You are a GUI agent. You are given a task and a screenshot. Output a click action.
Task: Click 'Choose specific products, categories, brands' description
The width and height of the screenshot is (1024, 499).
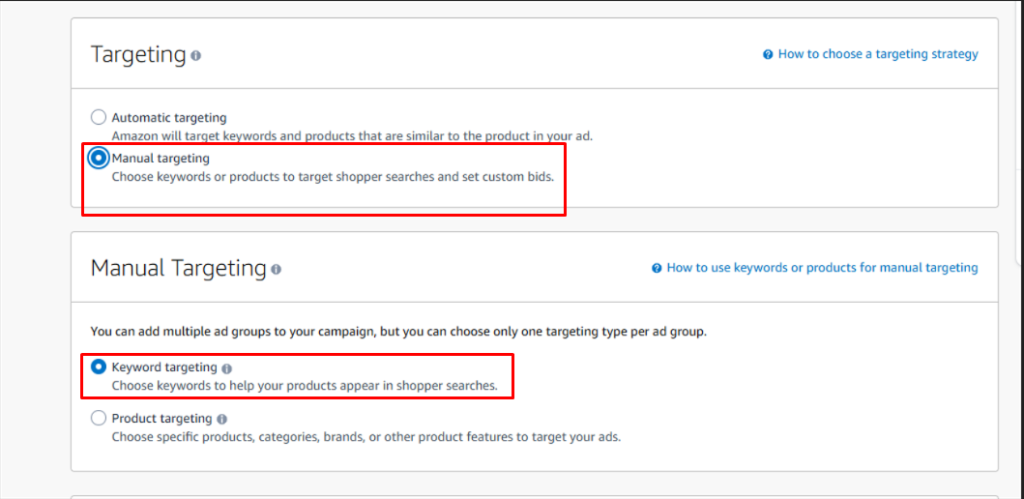pyautogui.click(x=366, y=437)
